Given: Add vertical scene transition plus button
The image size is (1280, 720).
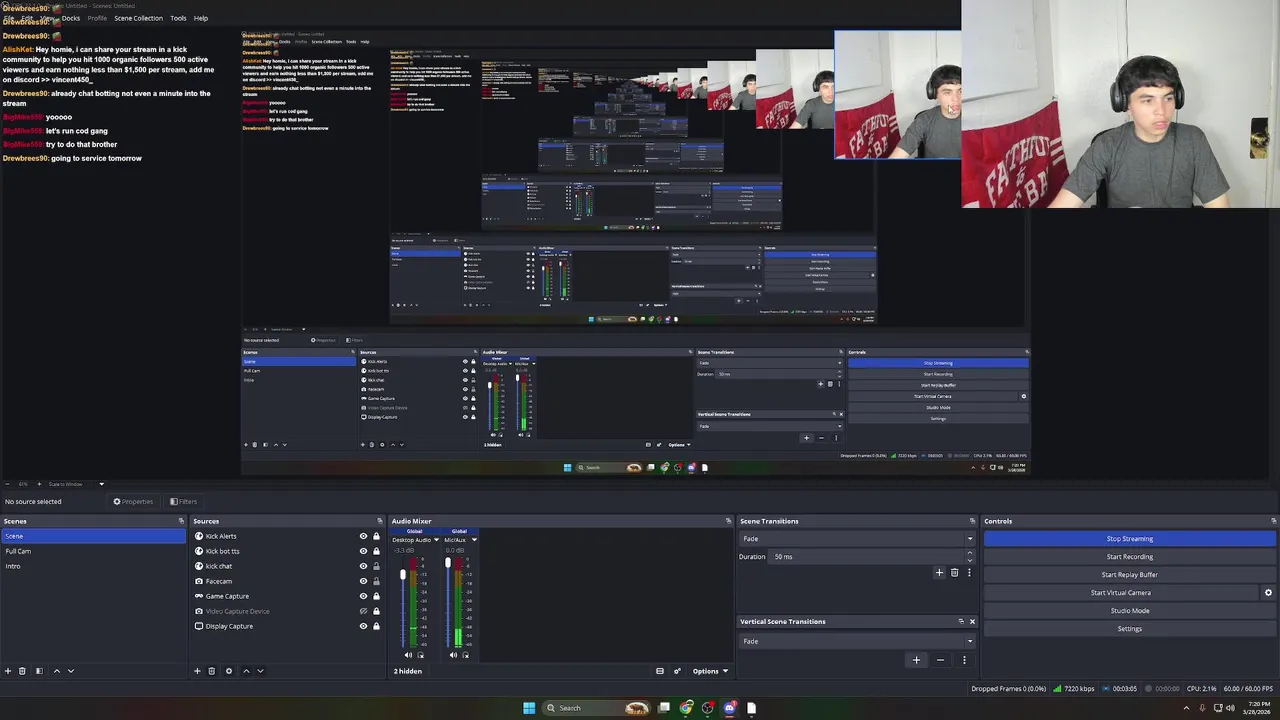Looking at the screenshot, I should [916, 660].
